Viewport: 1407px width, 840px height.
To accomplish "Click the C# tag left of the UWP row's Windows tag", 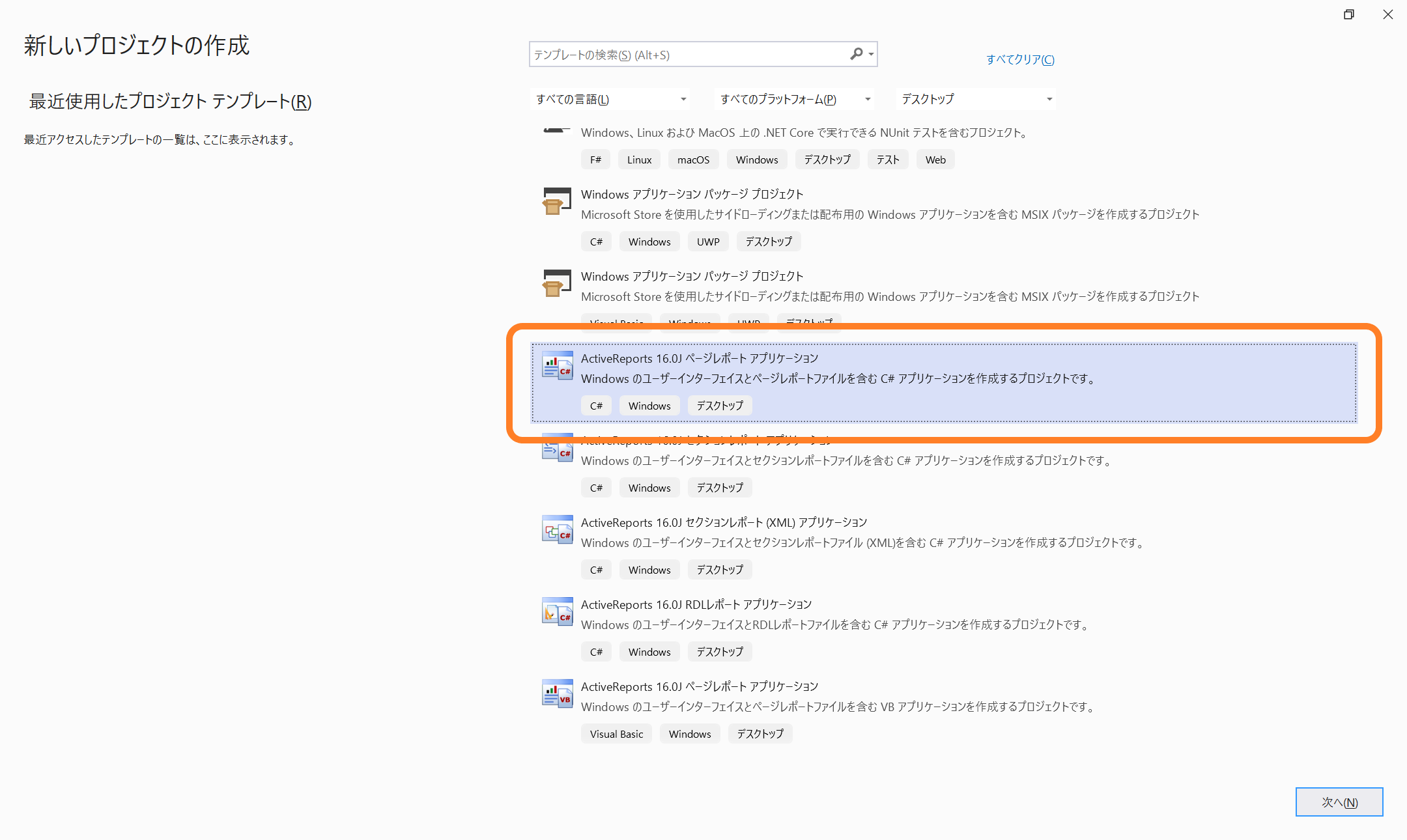I will (596, 242).
